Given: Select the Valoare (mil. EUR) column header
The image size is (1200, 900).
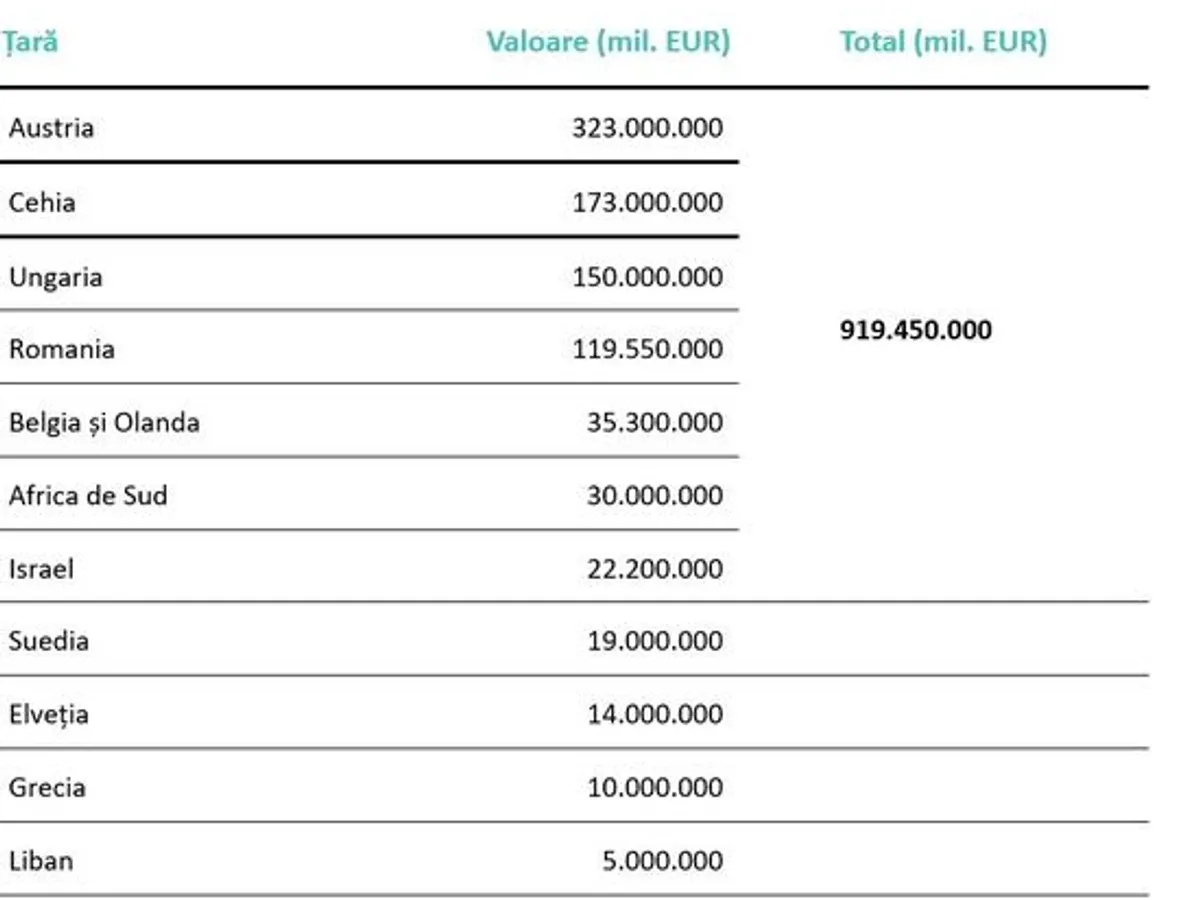Looking at the screenshot, I should 608,42.
